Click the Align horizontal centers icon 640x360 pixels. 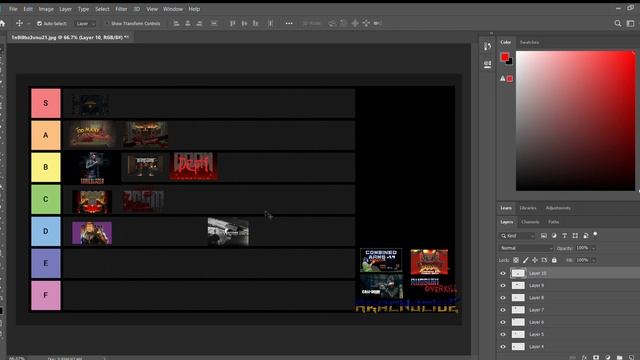pyautogui.click(x=188, y=24)
